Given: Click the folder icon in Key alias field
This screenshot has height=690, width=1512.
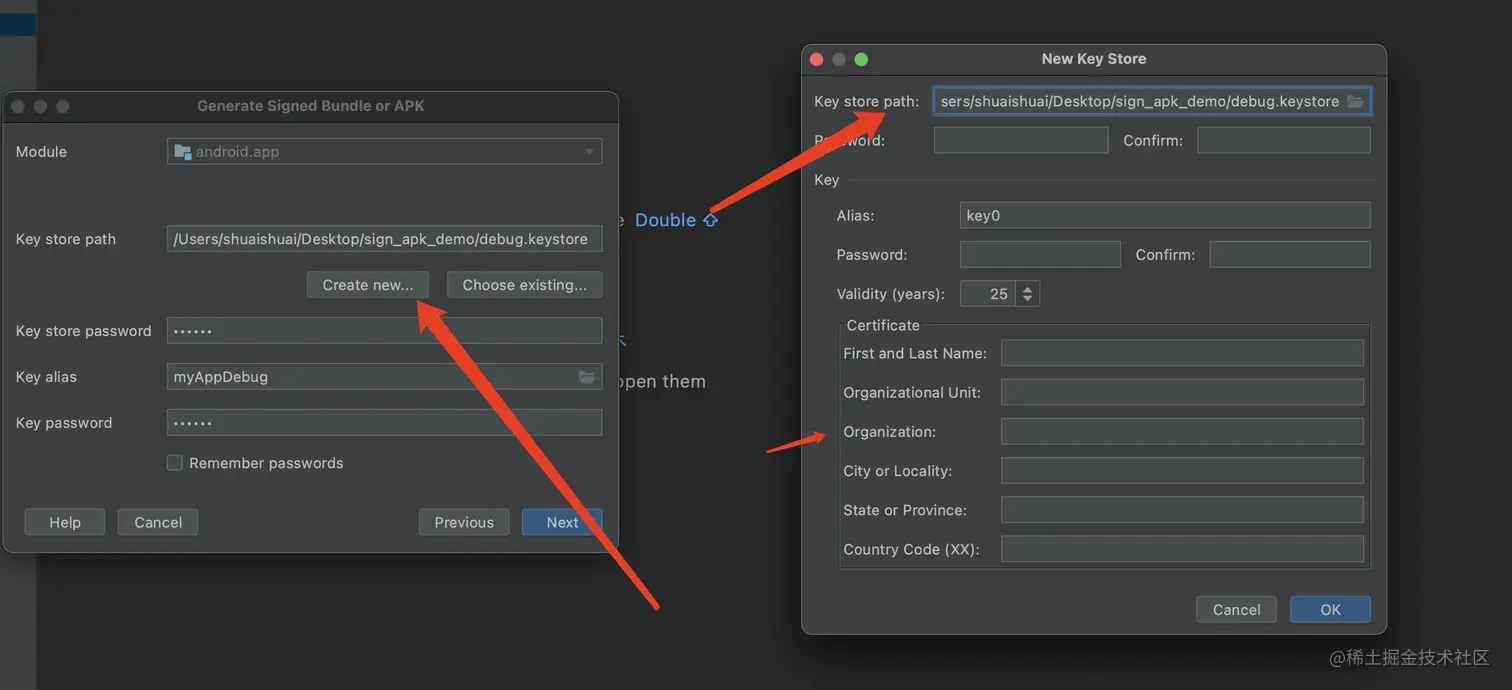Looking at the screenshot, I should [587, 377].
